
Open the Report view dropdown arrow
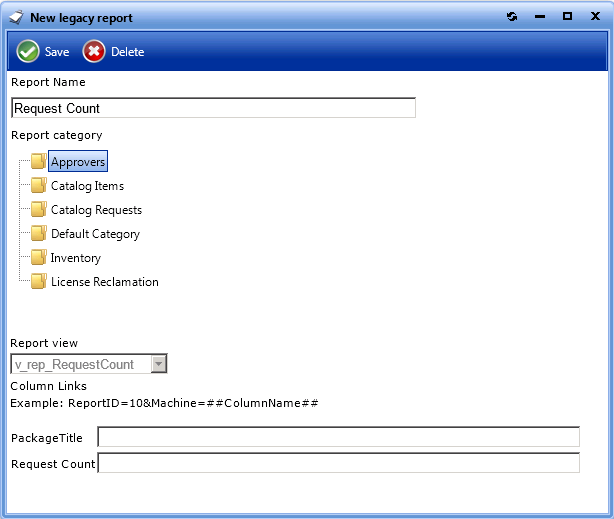(159, 364)
